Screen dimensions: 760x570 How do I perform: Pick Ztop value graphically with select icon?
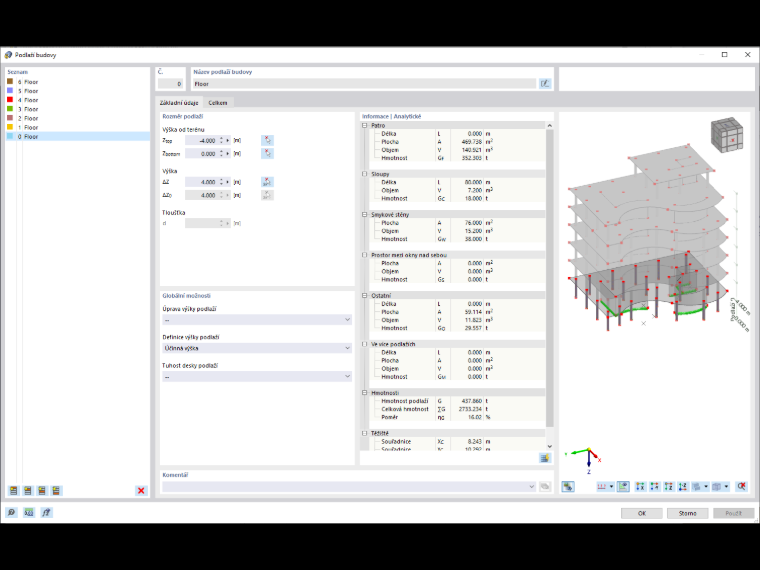tap(267, 140)
